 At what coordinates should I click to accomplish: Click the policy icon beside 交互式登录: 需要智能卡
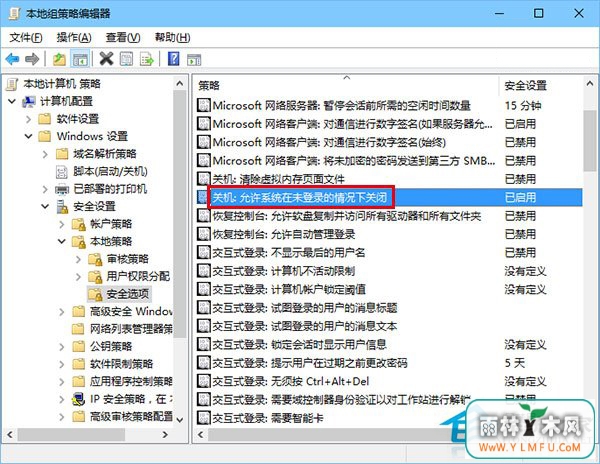point(204,418)
